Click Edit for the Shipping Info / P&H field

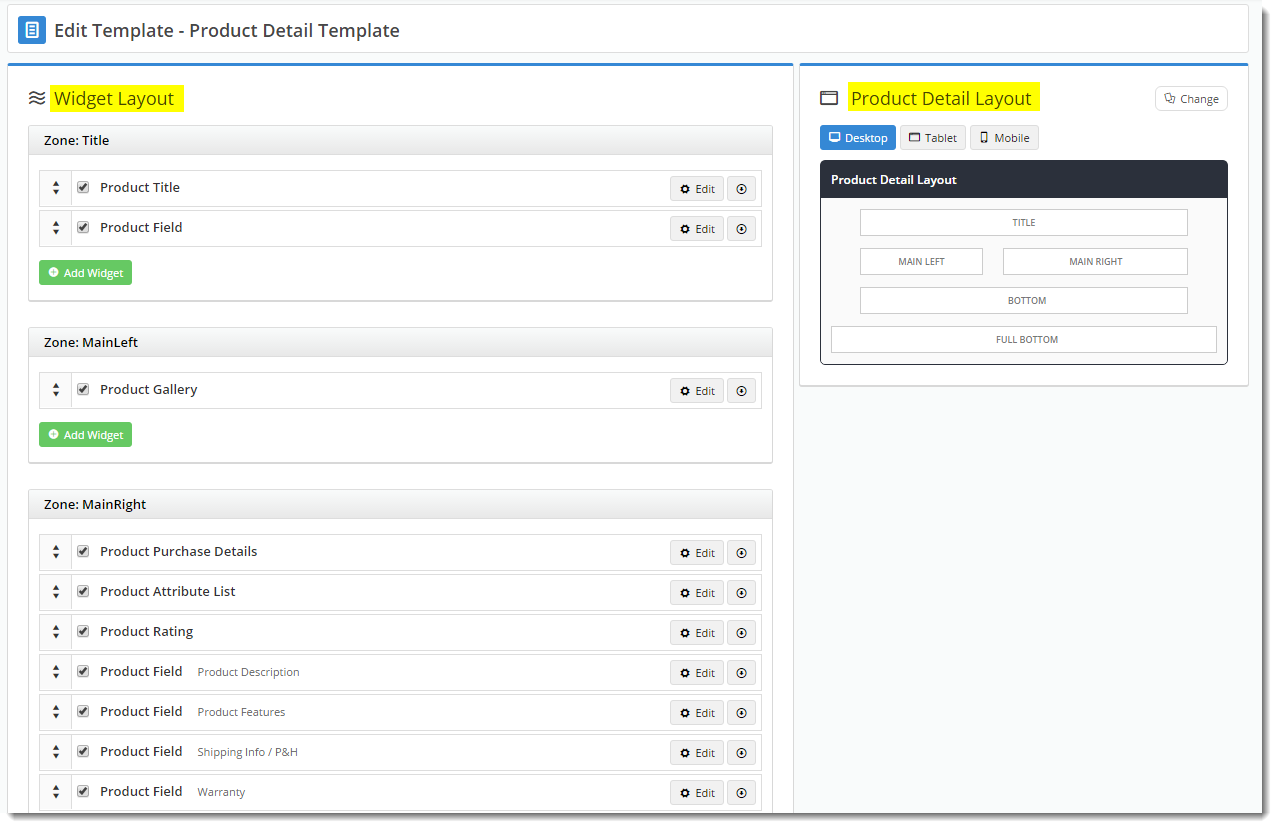point(697,753)
